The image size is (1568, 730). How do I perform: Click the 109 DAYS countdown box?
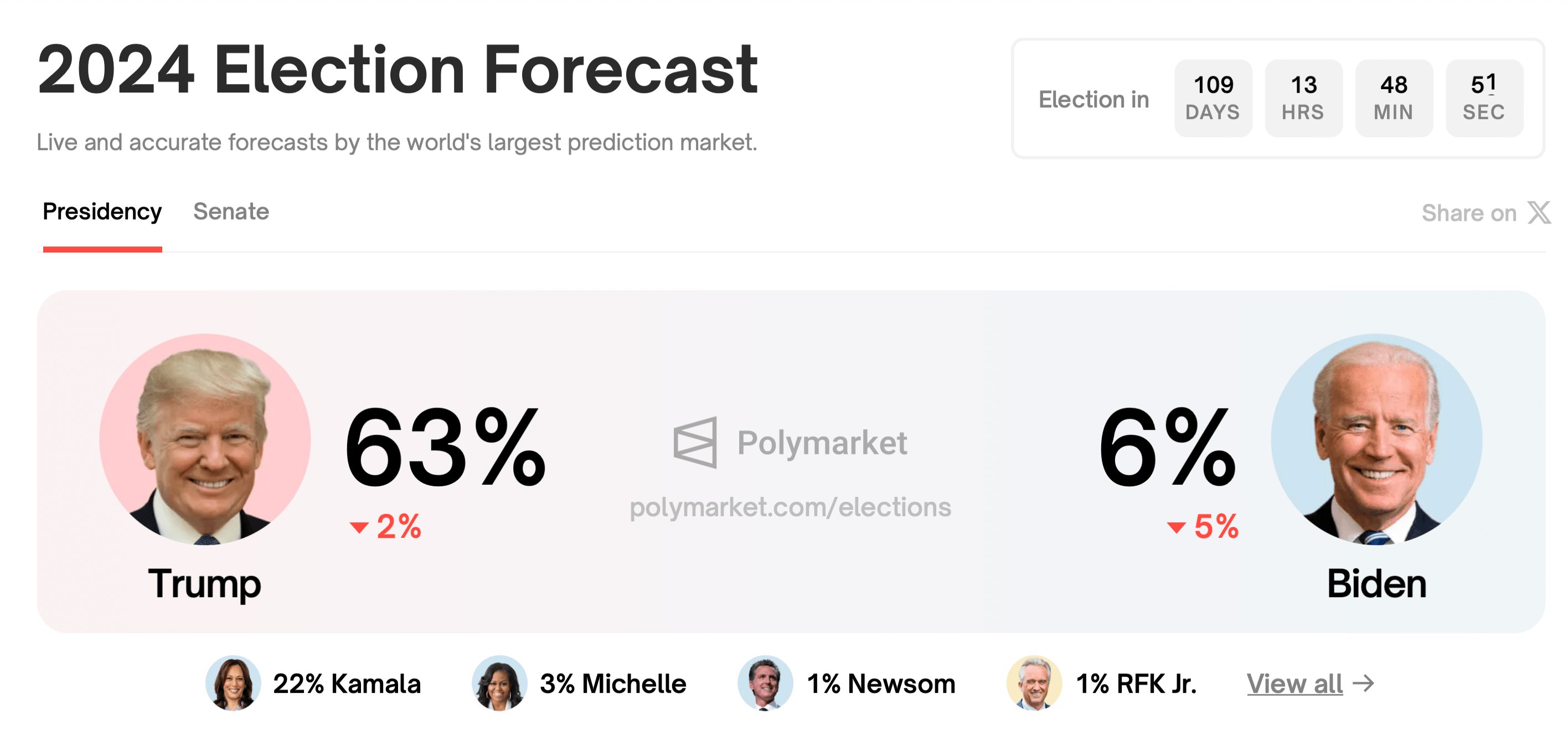(x=1213, y=98)
